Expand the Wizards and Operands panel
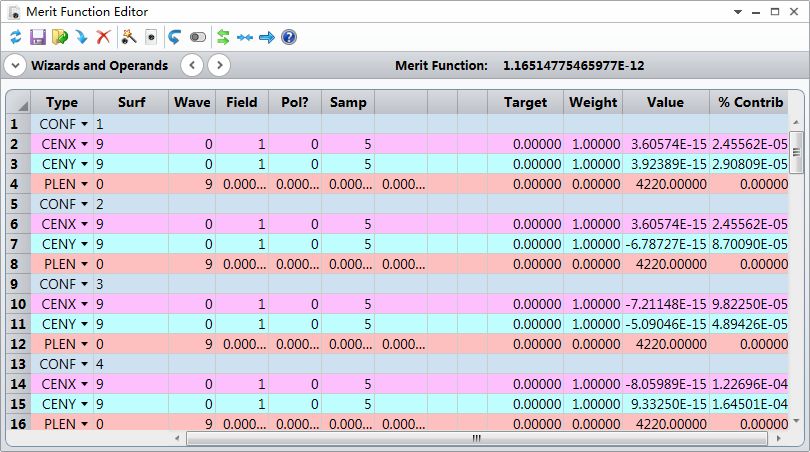The height and width of the screenshot is (452, 810). pyautogui.click(x=15, y=65)
